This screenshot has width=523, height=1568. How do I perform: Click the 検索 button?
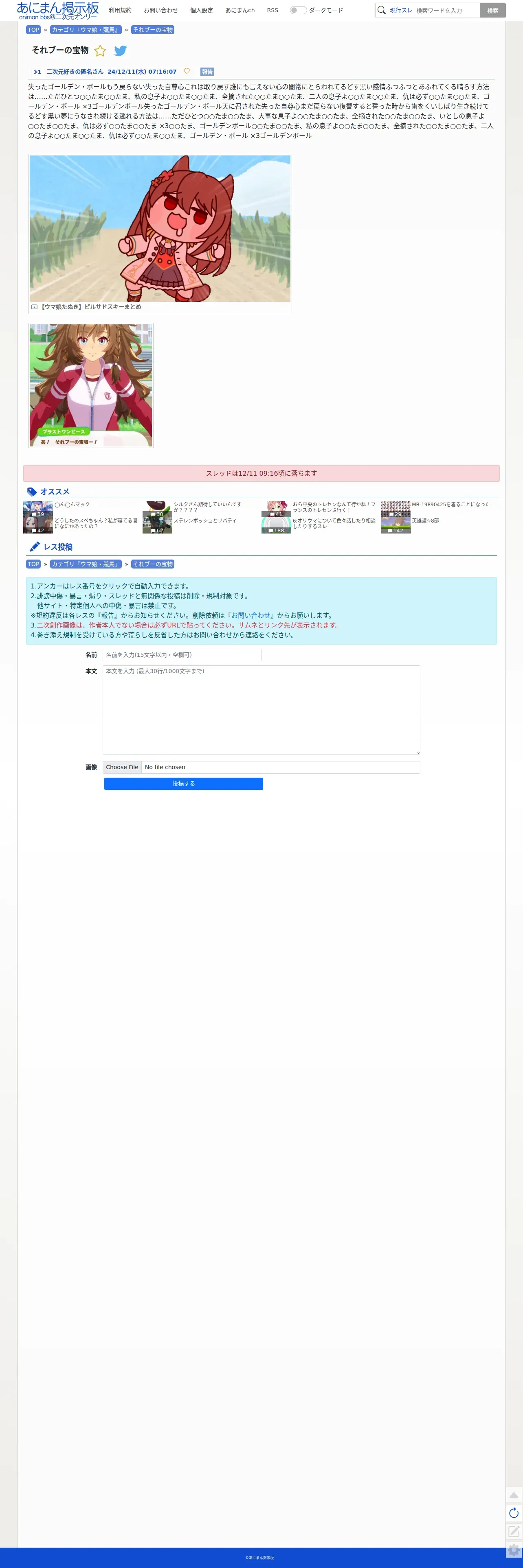492,10
